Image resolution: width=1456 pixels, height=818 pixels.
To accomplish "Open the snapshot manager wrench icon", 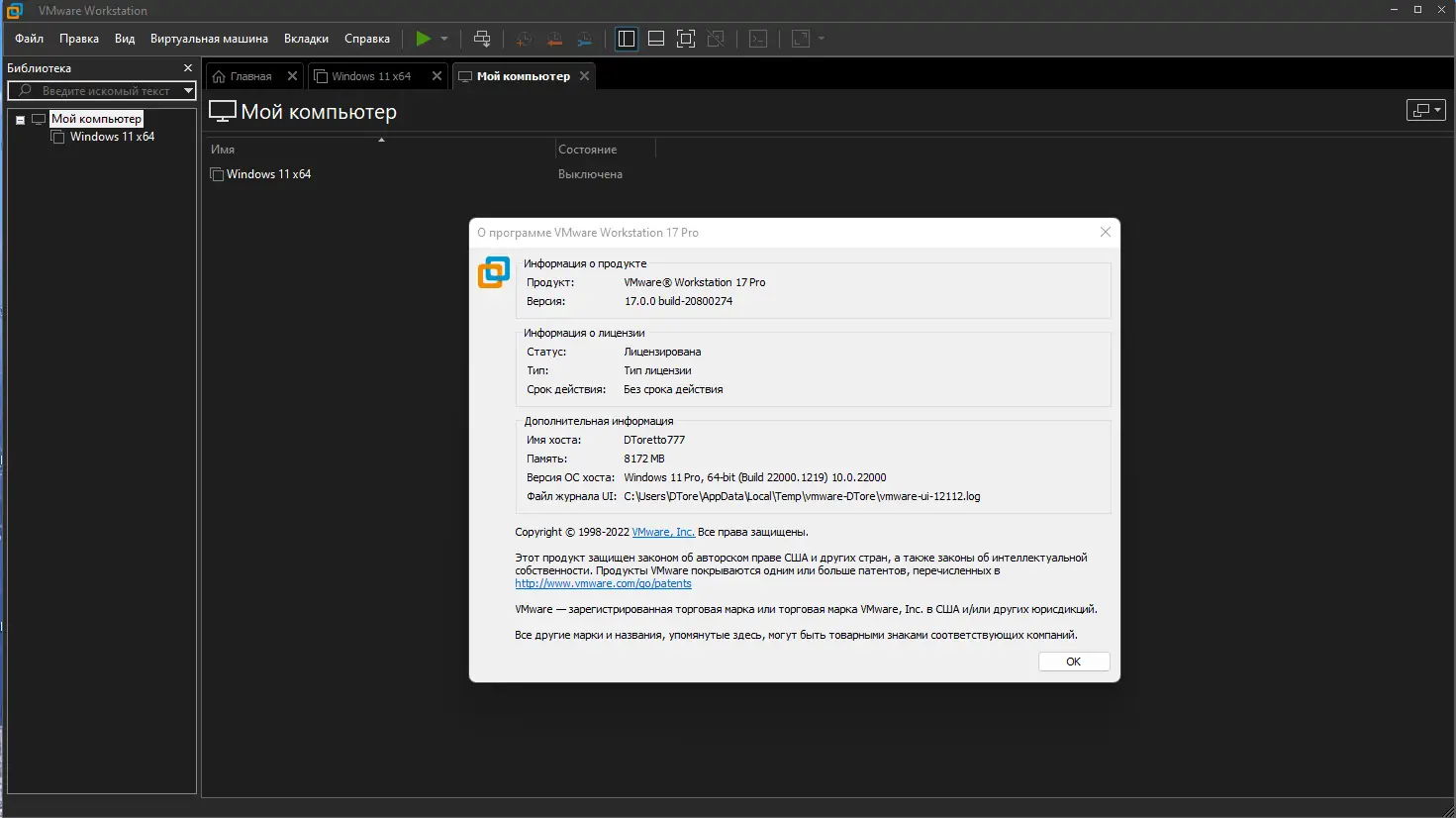I will [x=585, y=39].
